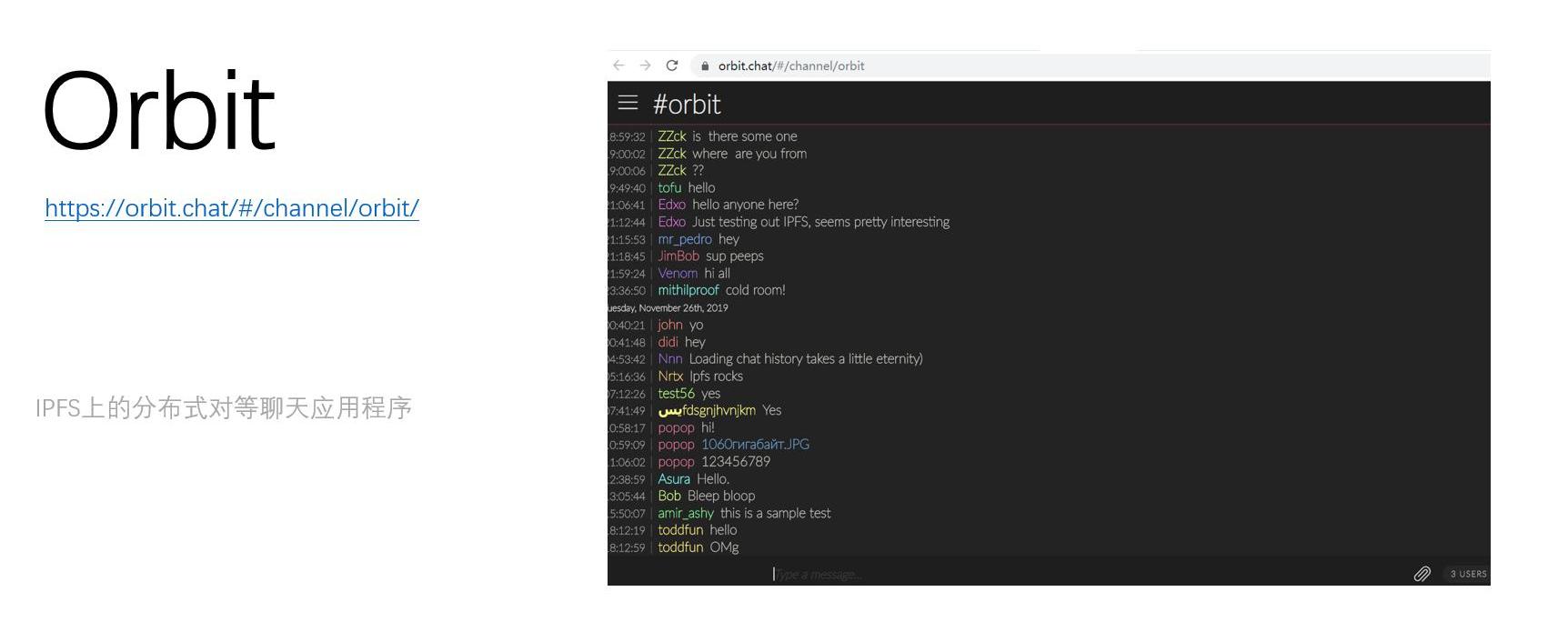Focus the 'Type a message' input field

910,574
